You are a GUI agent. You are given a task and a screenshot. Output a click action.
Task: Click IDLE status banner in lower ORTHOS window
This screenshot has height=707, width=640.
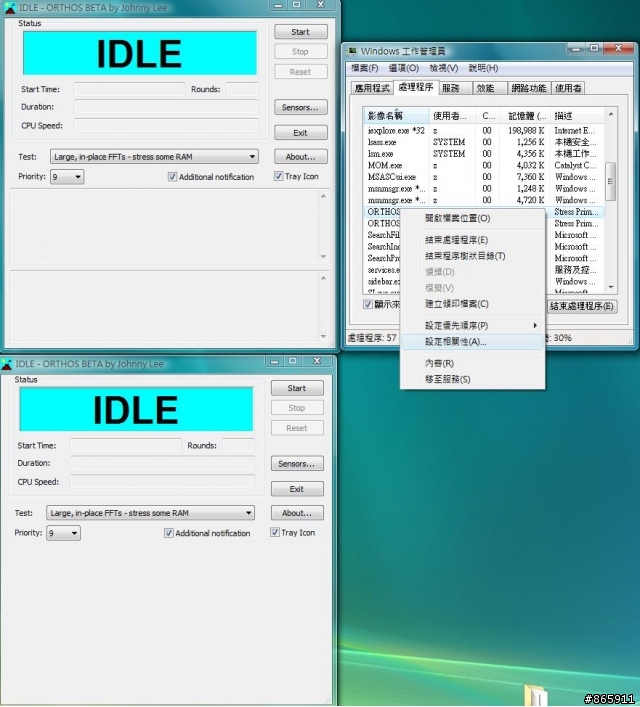[x=136, y=409]
